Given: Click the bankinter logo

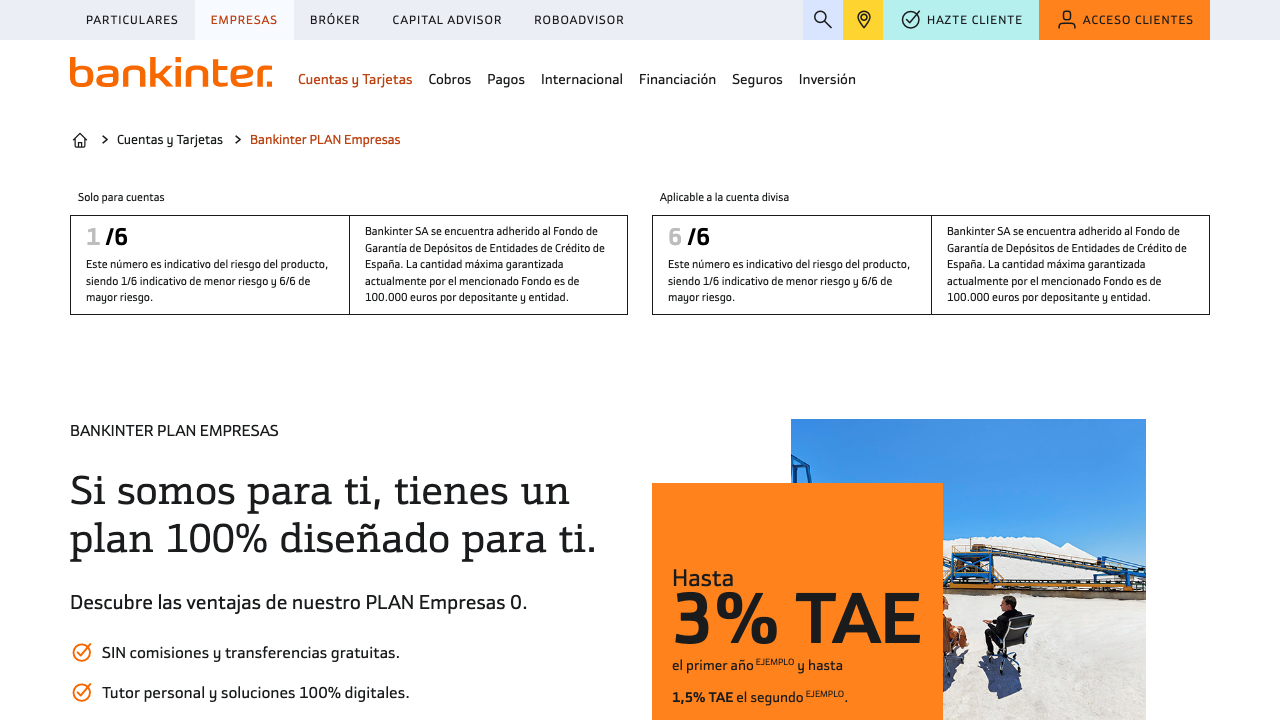Looking at the screenshot, I should pyautogui.click(x=171, y=72).
